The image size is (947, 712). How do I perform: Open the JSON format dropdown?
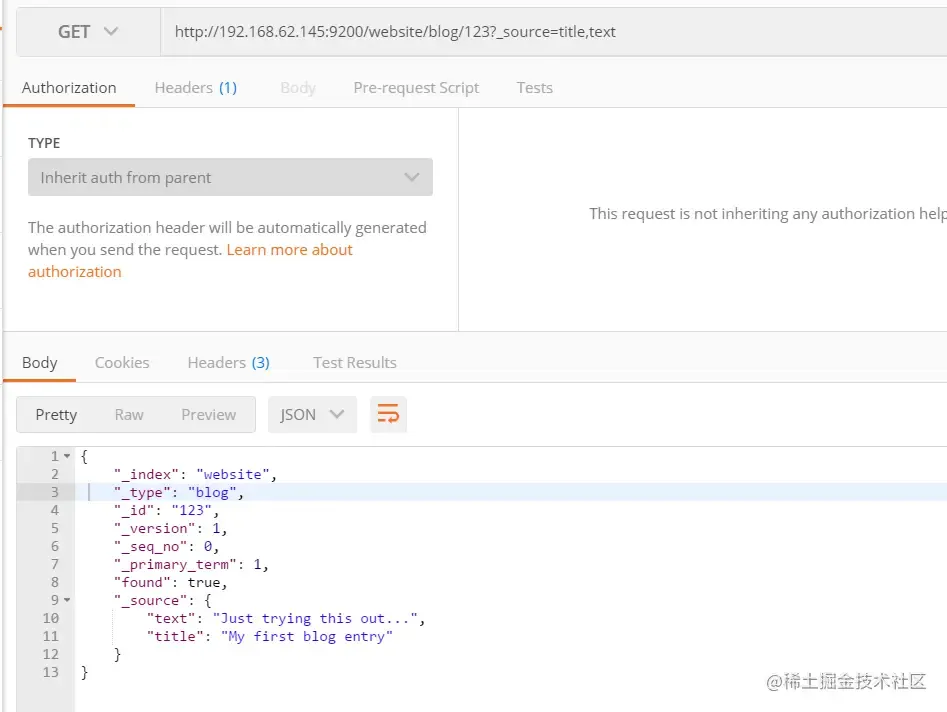click(x=312, y=415)
